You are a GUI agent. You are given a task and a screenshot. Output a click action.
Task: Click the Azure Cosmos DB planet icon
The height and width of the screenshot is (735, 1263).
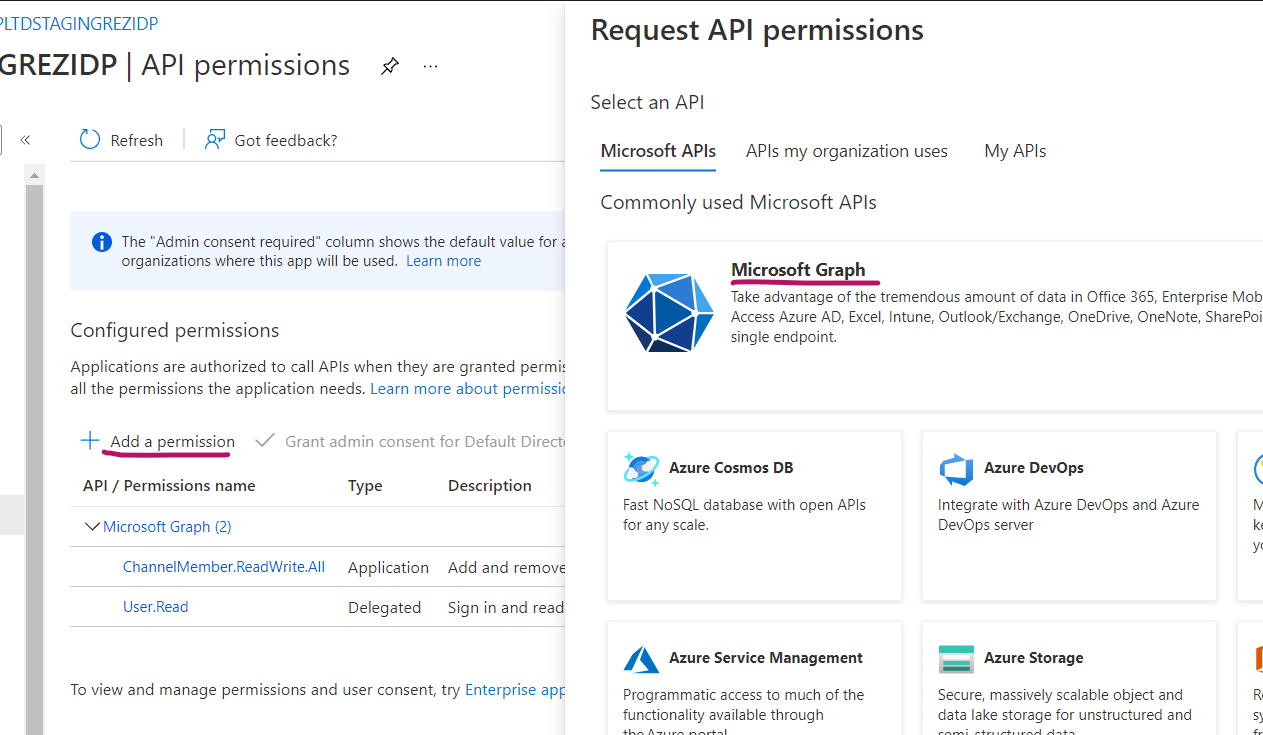(x=641, y=468)
